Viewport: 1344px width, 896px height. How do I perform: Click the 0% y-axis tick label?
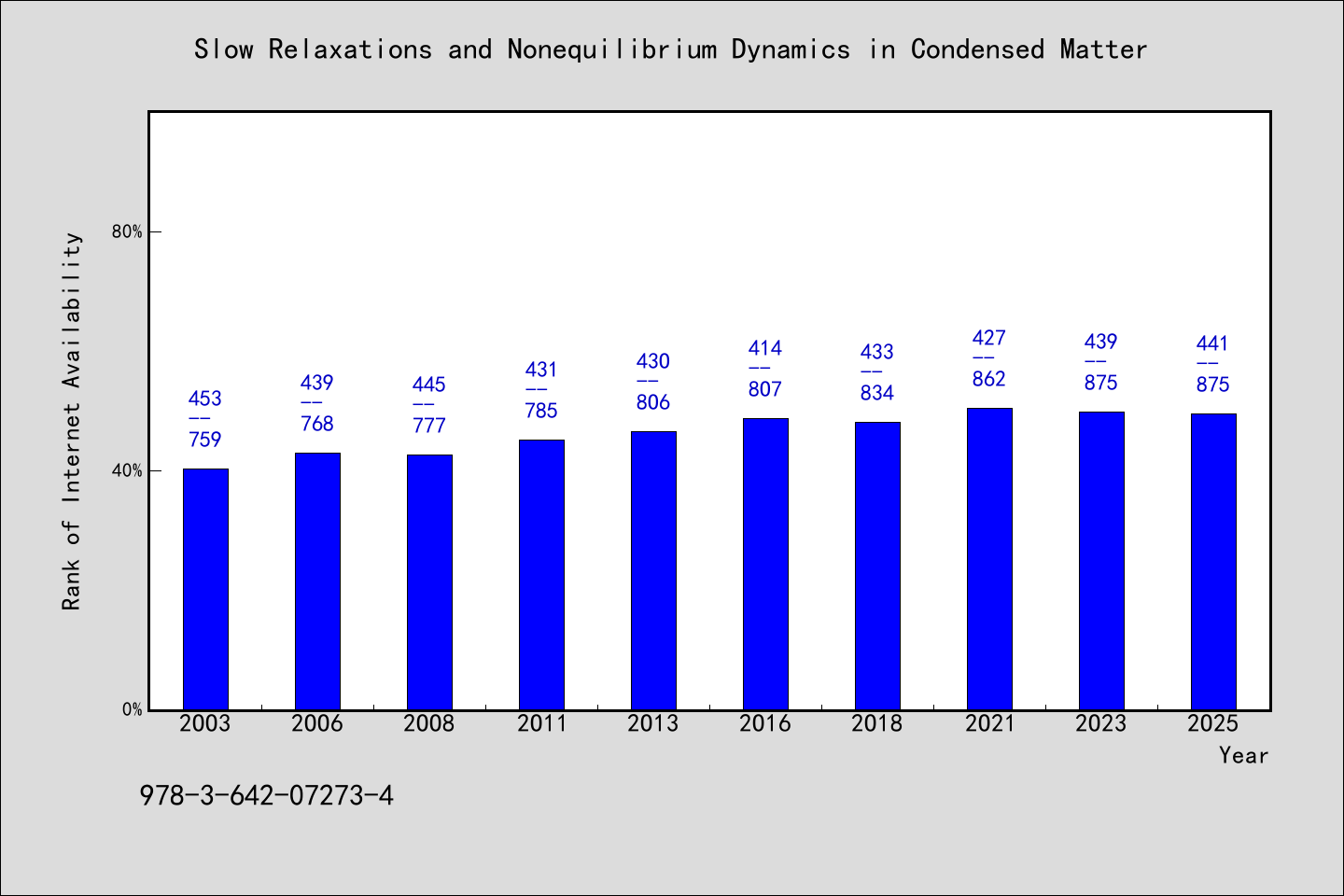pos(133,710)
